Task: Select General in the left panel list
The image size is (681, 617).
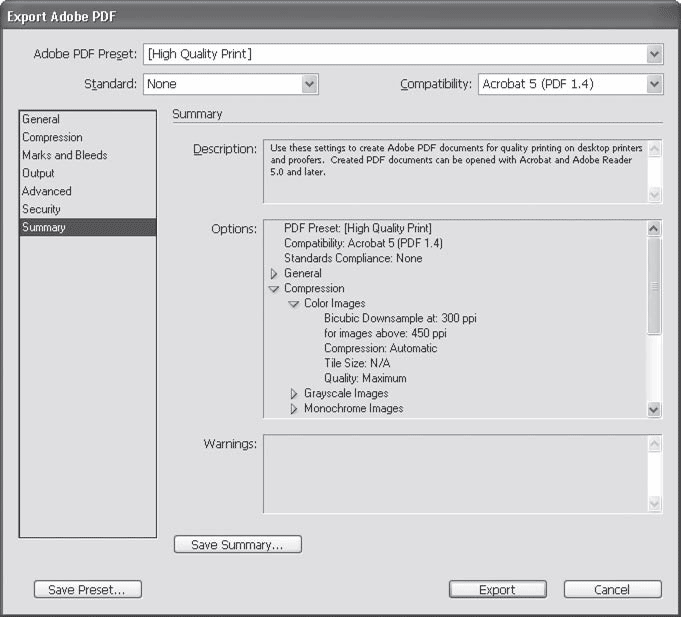Action: (x=41, y=119)
